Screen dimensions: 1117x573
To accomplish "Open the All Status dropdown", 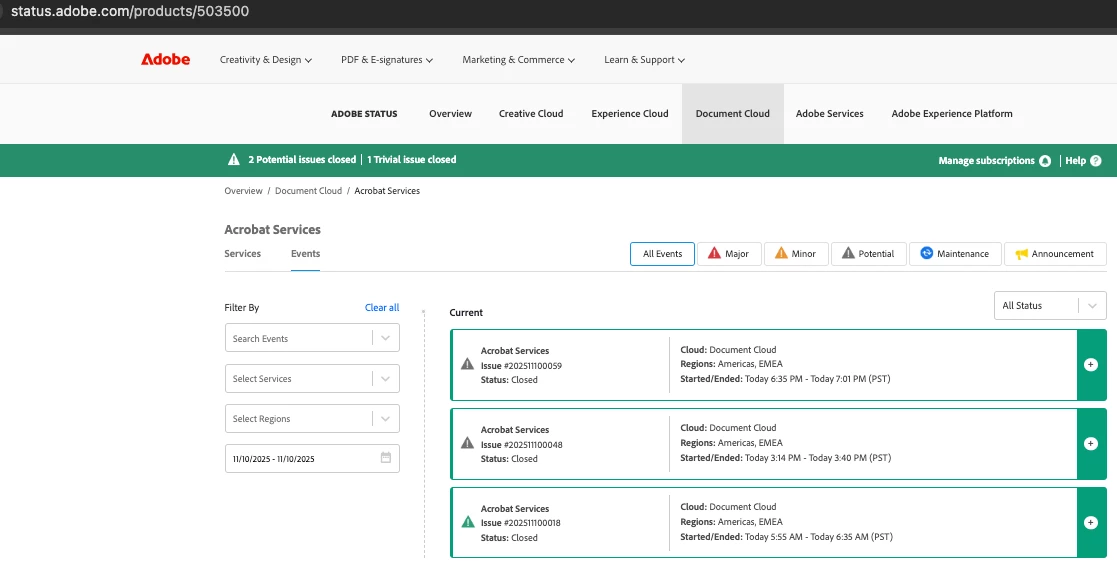I will click(x=1050, y=306).
